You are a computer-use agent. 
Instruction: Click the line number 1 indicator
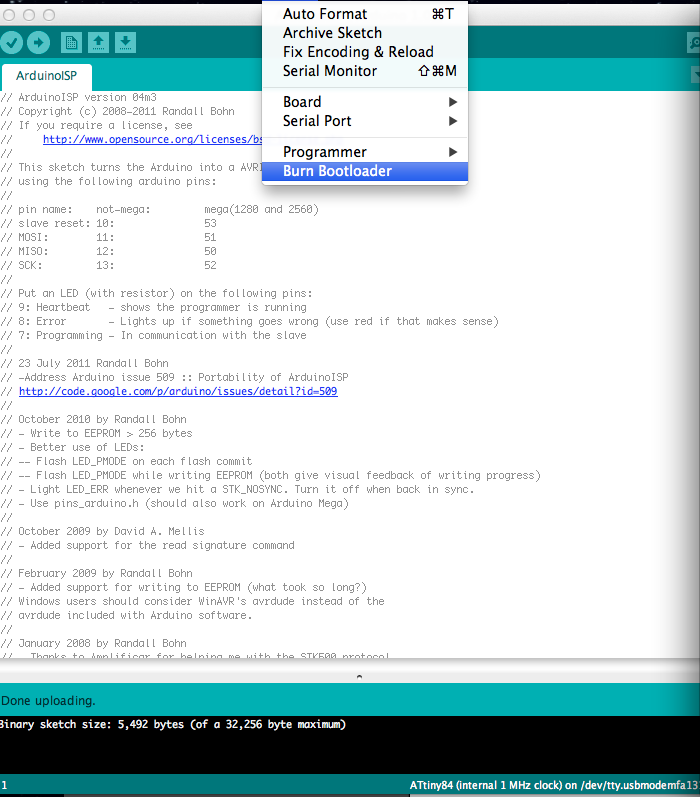(x=4, y=785)
